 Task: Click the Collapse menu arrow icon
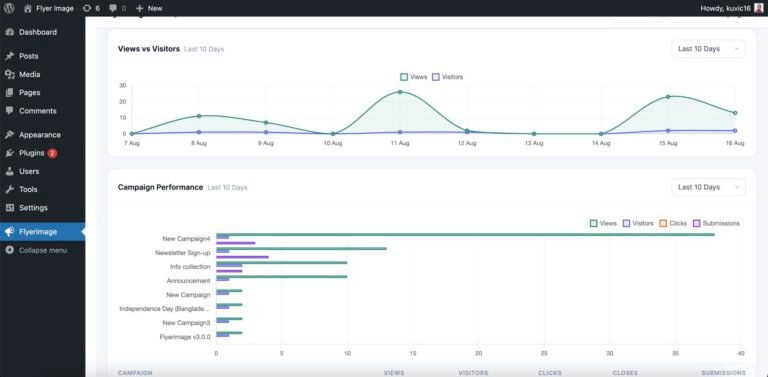point(9,250)
